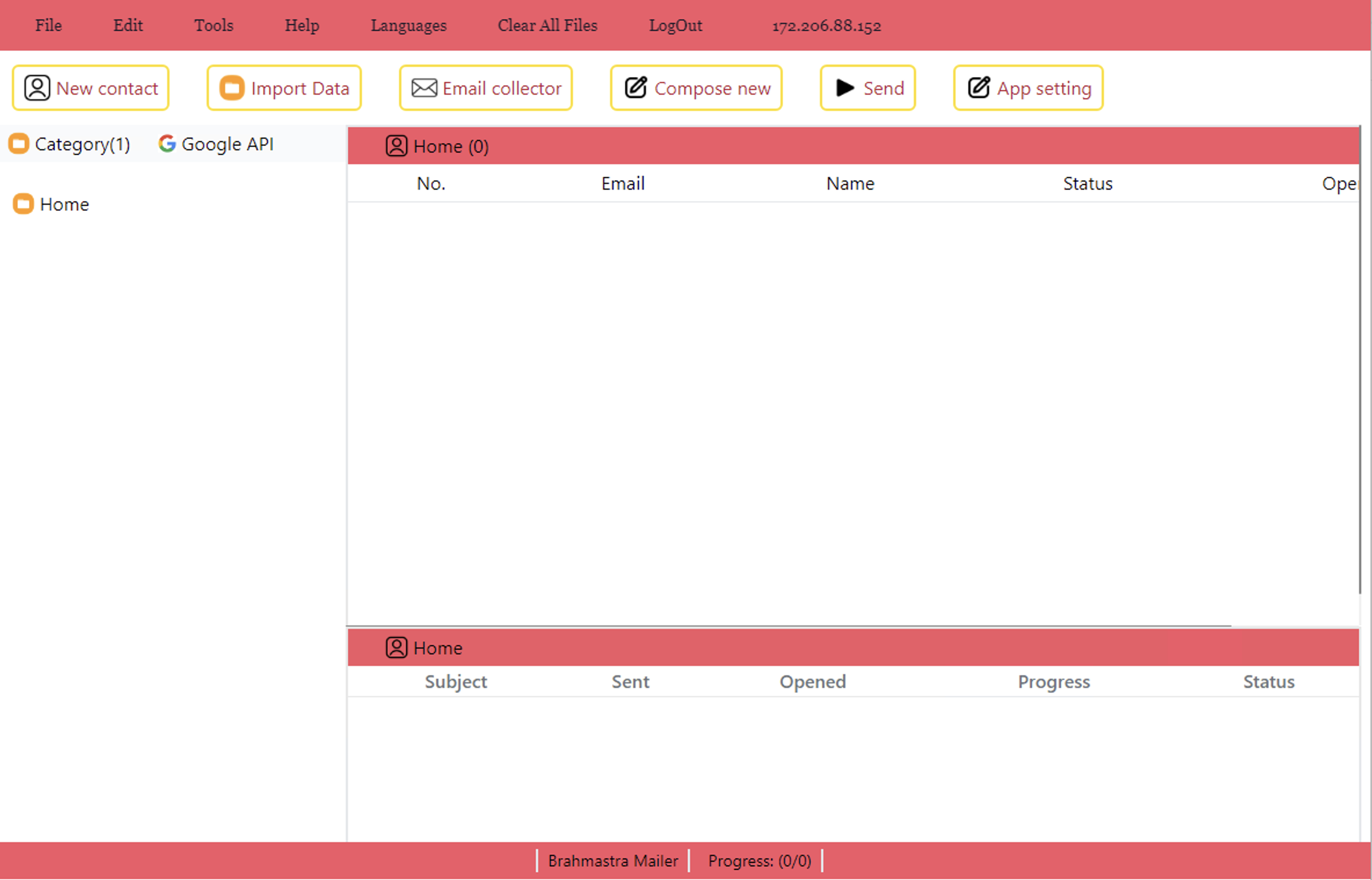Select the Import Data orange icon

click(232, 88)
